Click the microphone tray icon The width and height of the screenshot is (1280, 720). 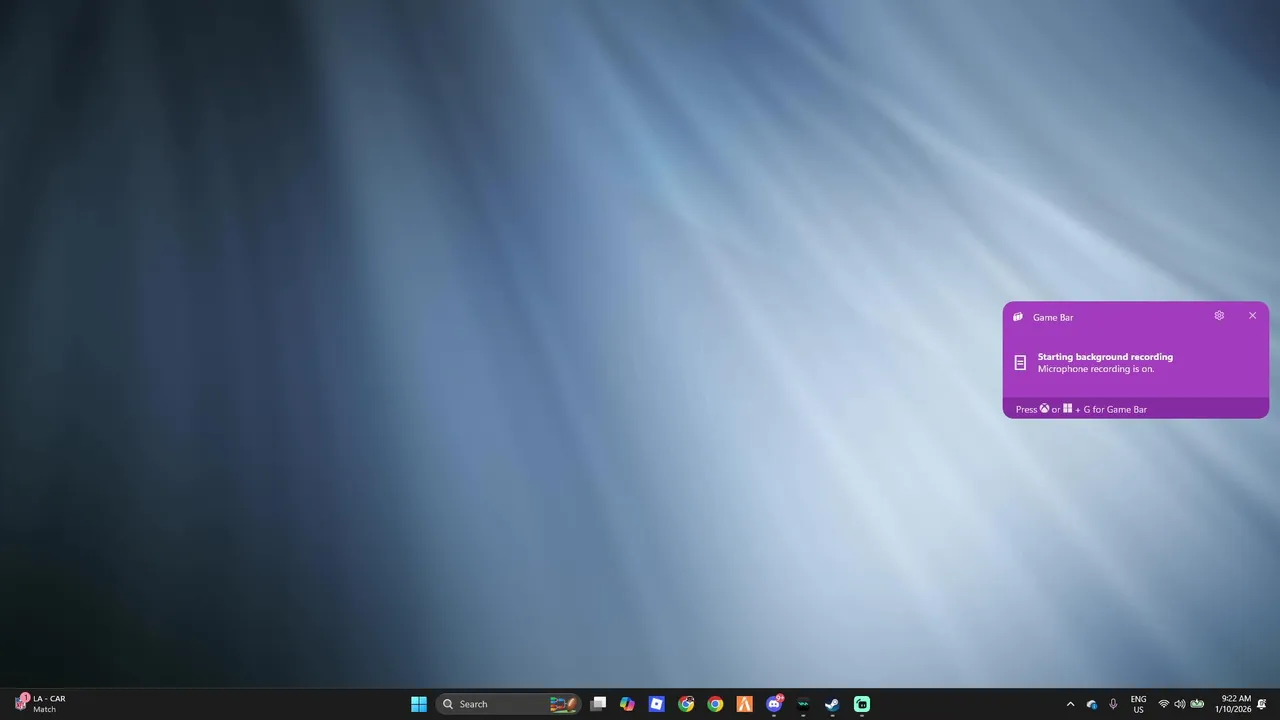(1113, 704)
